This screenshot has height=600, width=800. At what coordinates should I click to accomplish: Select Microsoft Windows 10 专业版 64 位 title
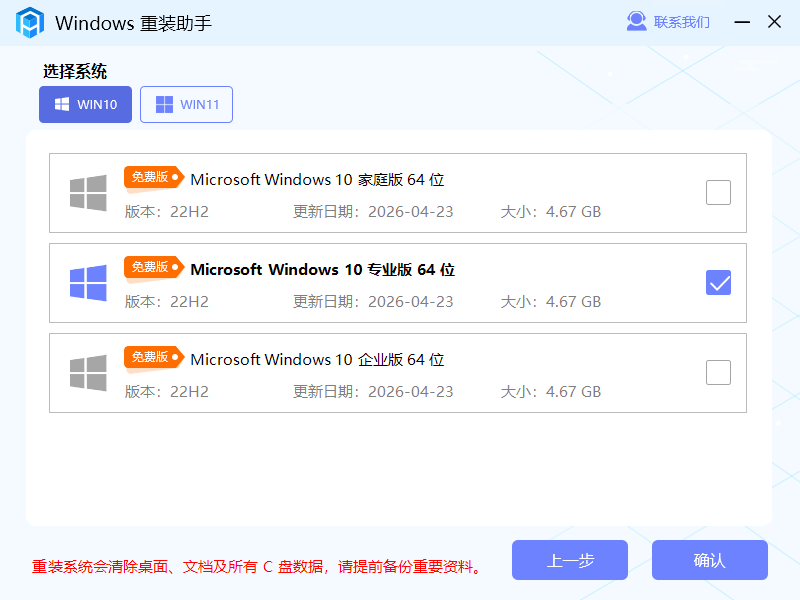[322, 269]
